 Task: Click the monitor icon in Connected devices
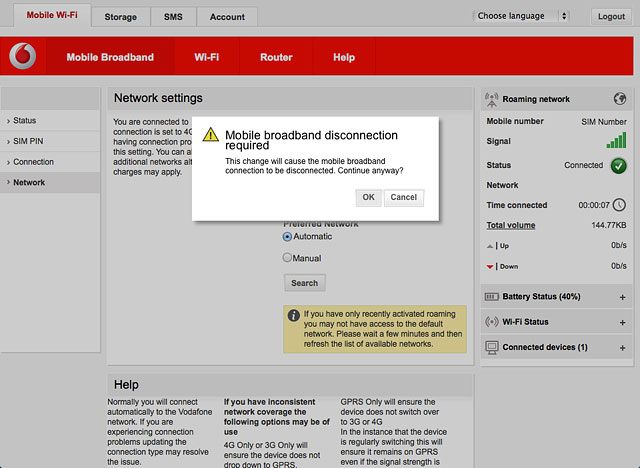(x=492, y=348)
